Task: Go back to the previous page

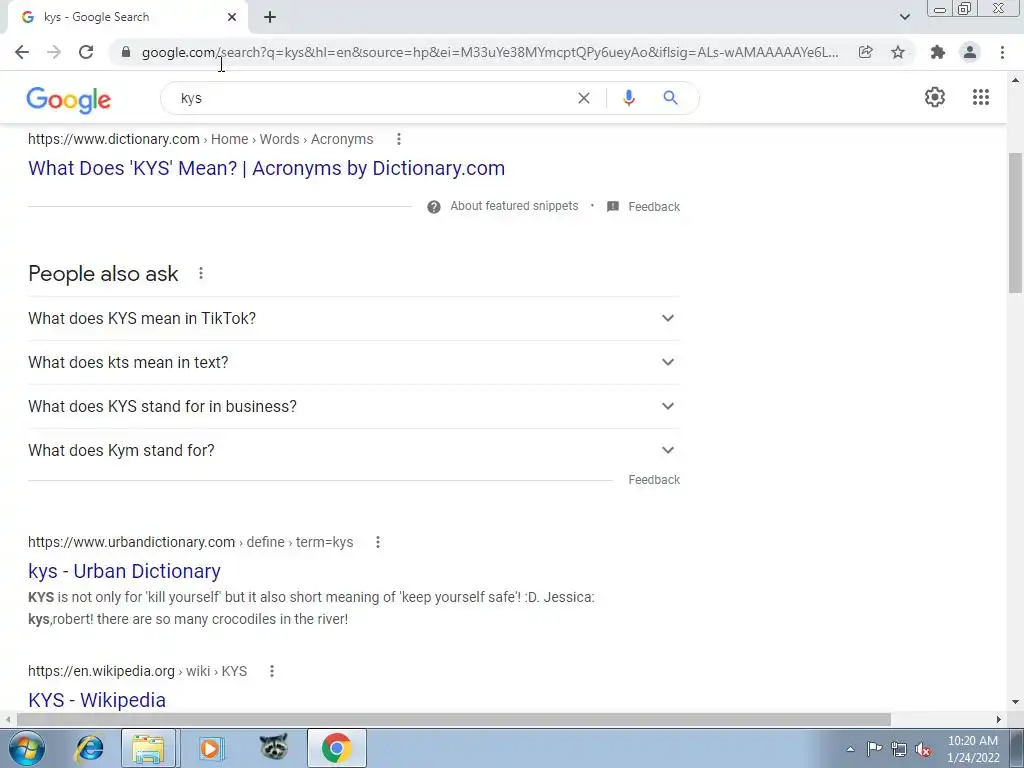Action: [x=22, y=52]
